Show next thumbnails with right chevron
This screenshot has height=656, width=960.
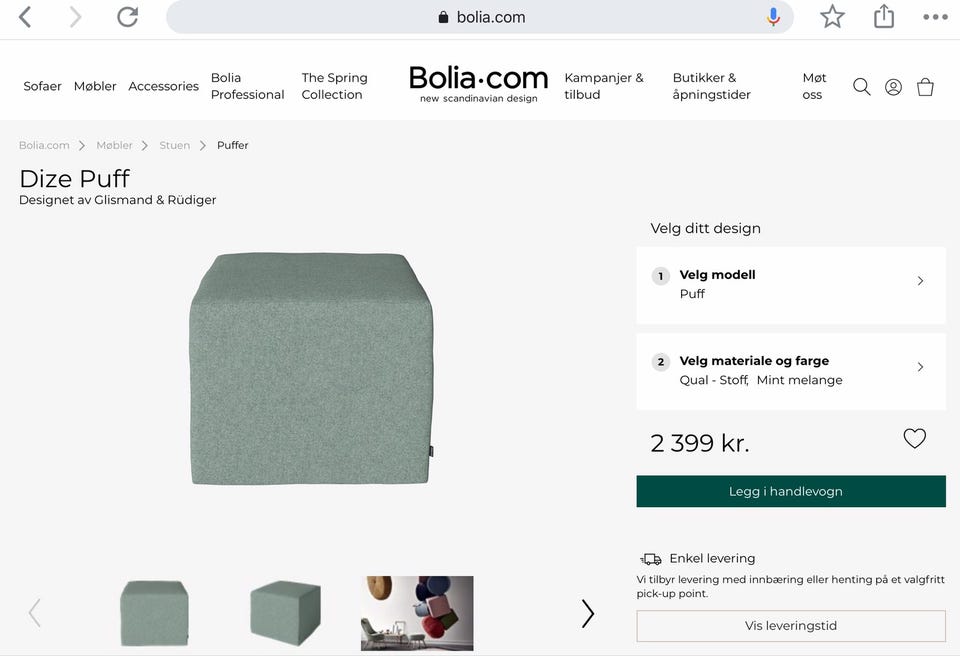pos(588,614)
